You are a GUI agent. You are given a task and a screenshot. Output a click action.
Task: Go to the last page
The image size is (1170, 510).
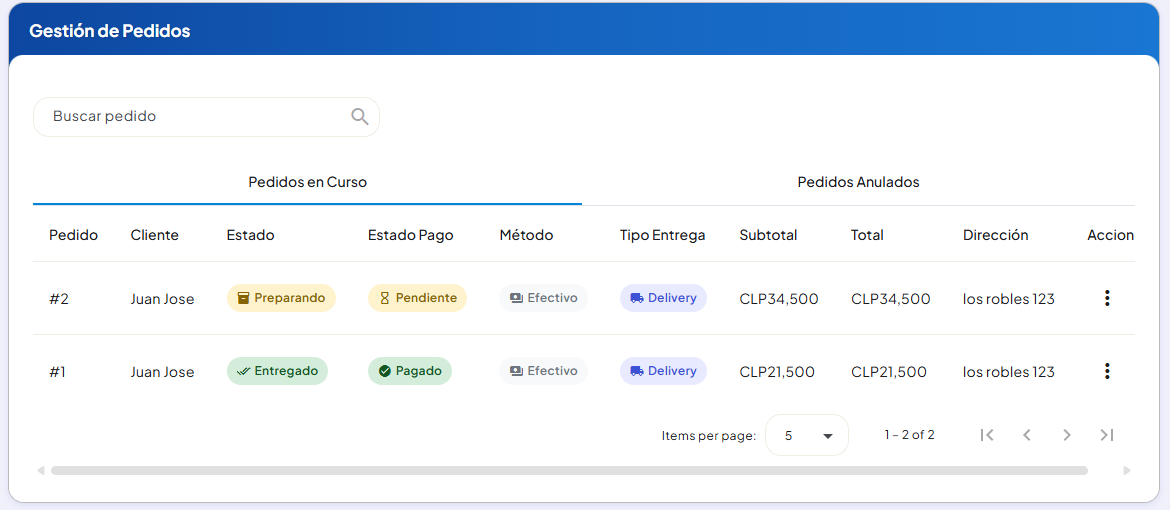(1107, 435)
